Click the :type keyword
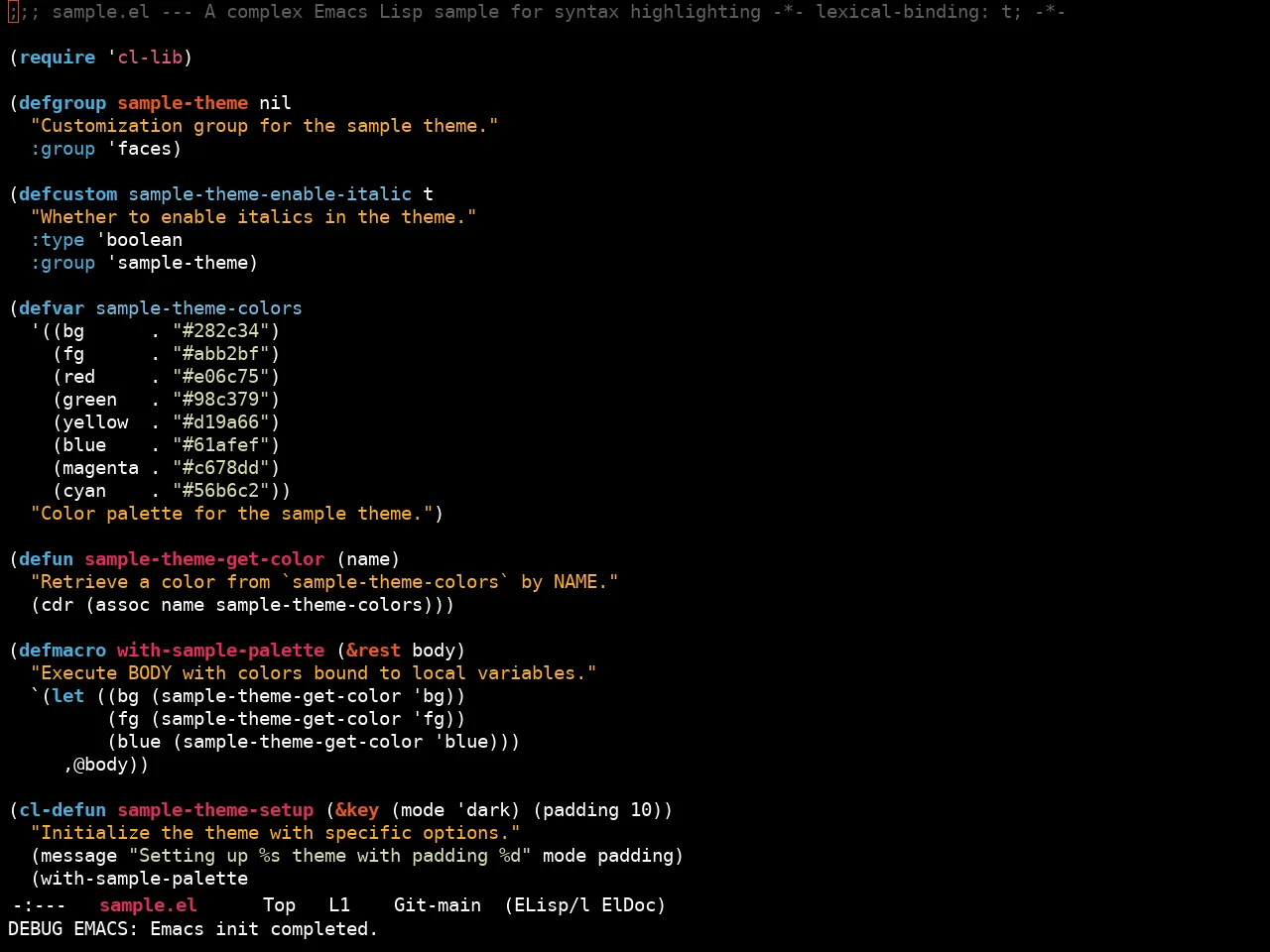Screen dimensions: 1270x952 (57, 240)
